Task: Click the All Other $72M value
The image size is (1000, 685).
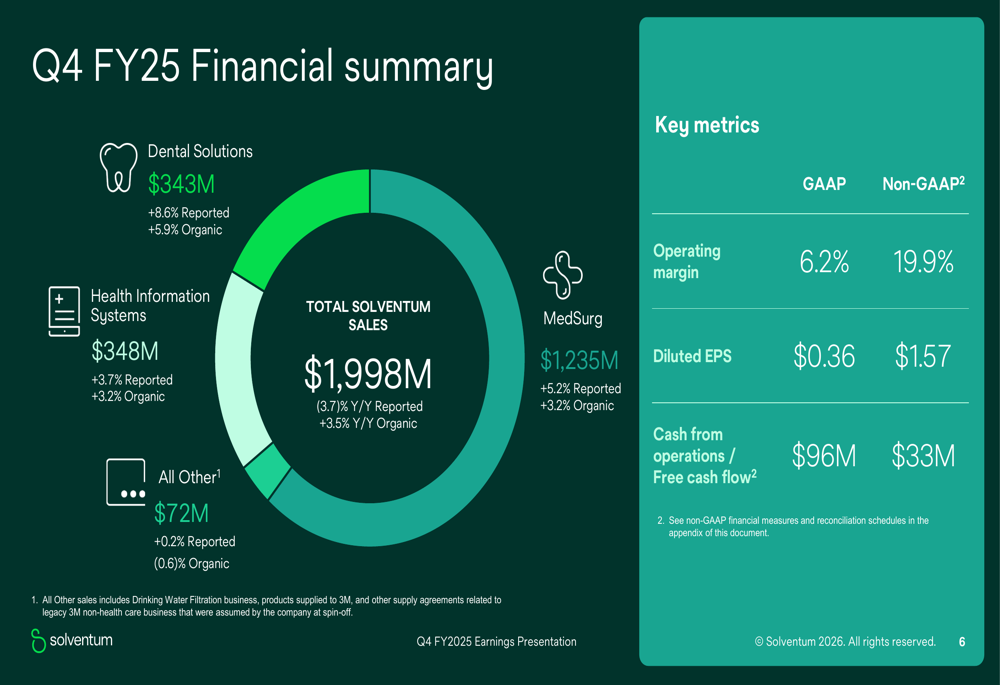Action: [x=181, y=514]
